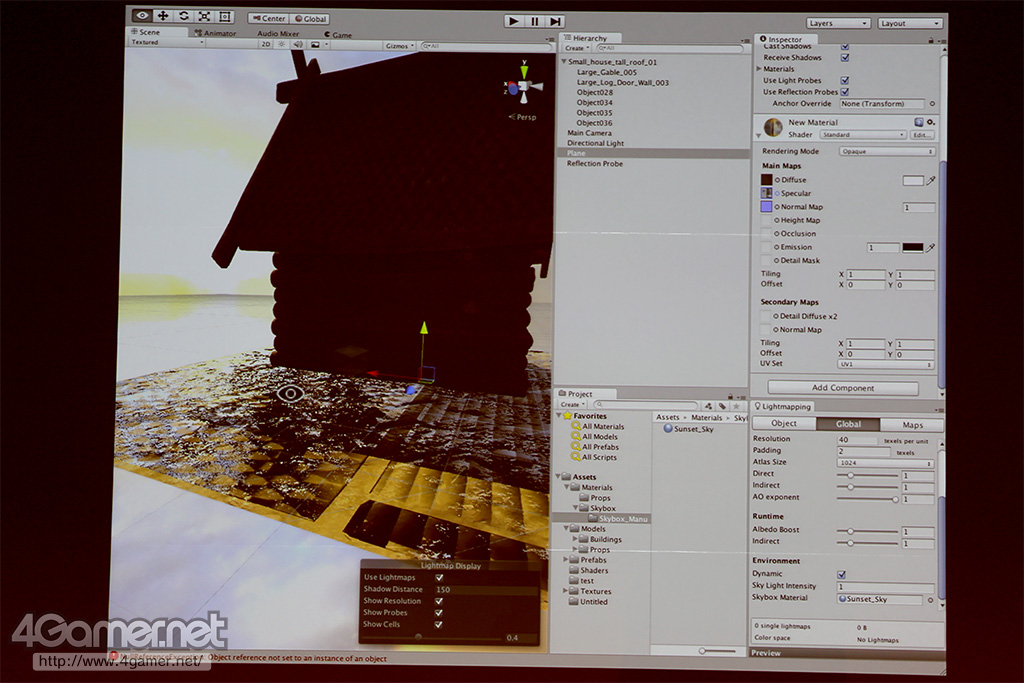Start Play mode
This screenshot has width=1024, height=683.
tap(514, 22)
